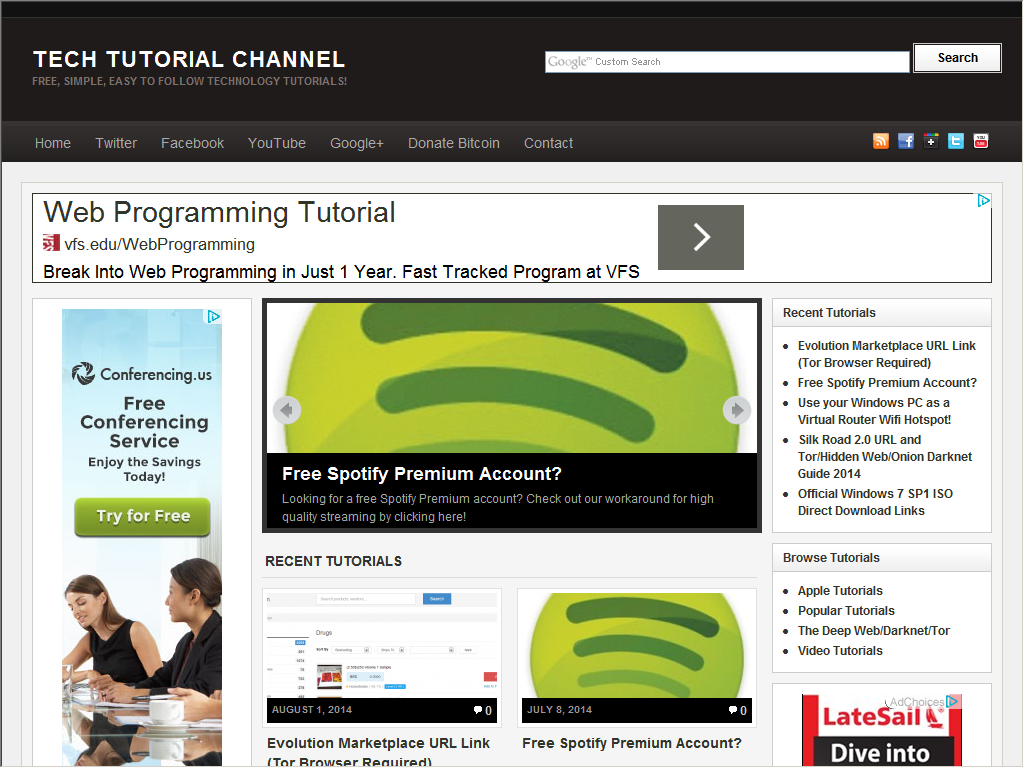Open featured slide title Free Spotify Premium Account?

(422, 473)
